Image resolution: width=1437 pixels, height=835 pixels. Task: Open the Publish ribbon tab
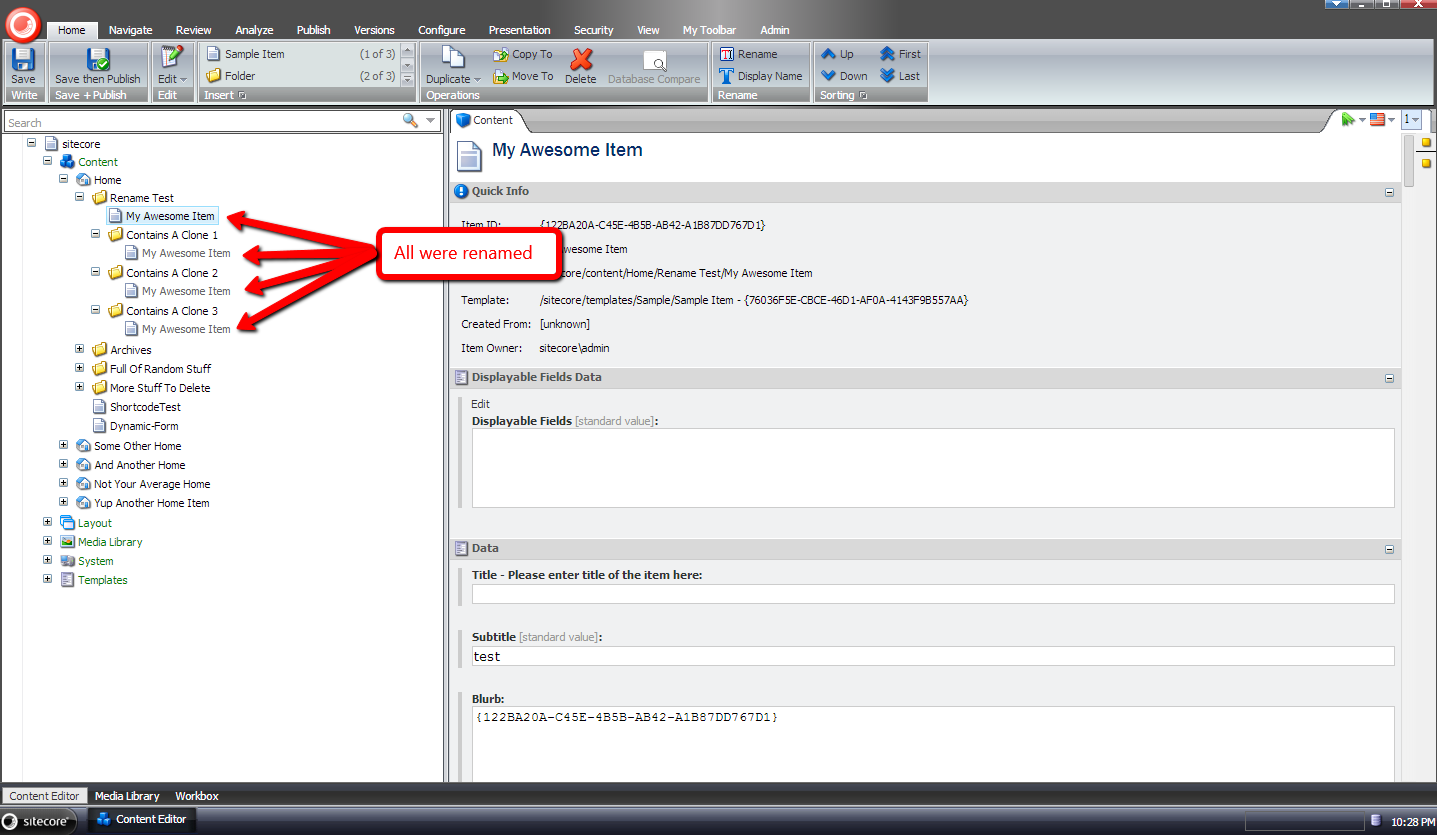pos(313,30)
